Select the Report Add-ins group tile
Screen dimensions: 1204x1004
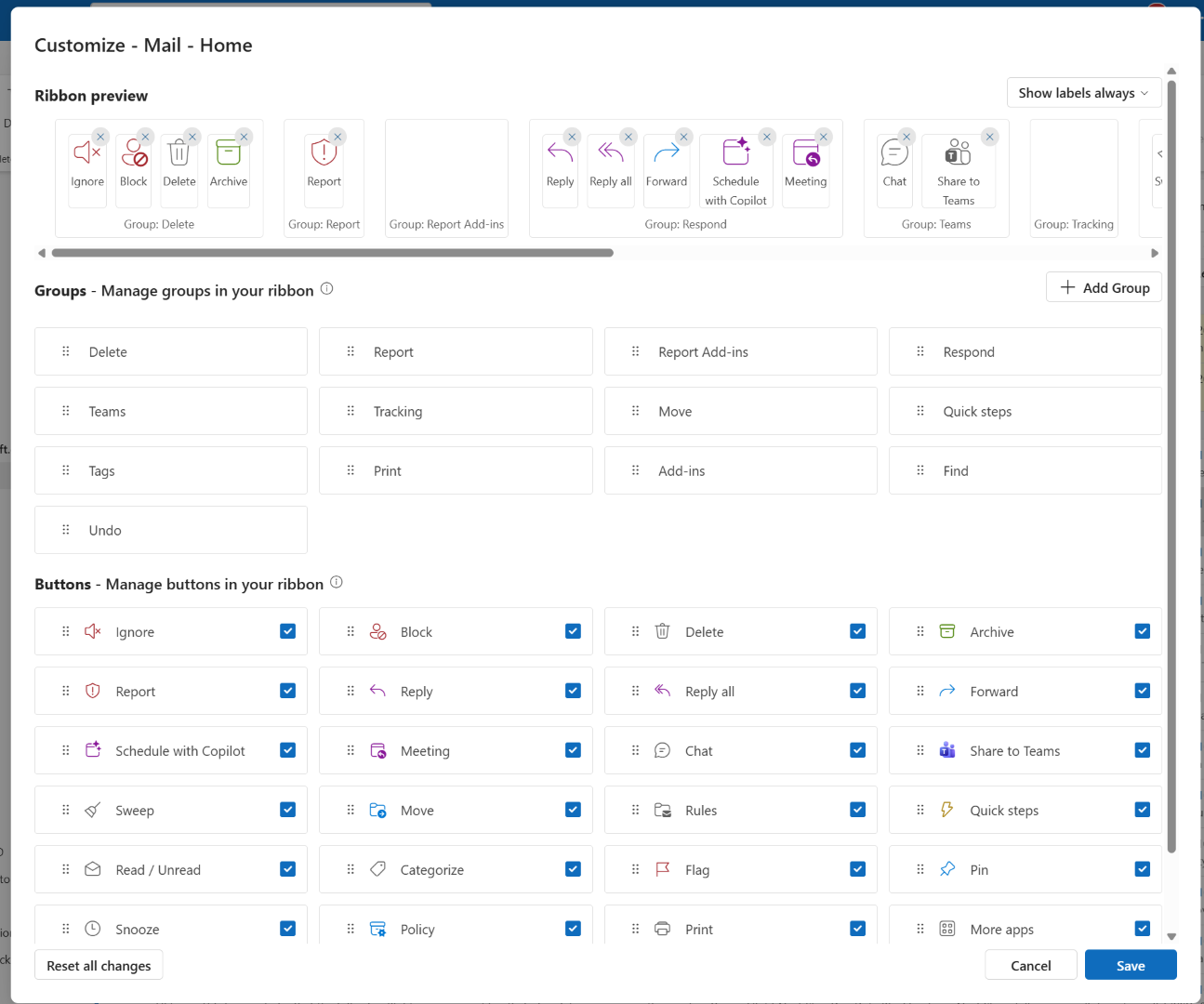pos(740,351)
